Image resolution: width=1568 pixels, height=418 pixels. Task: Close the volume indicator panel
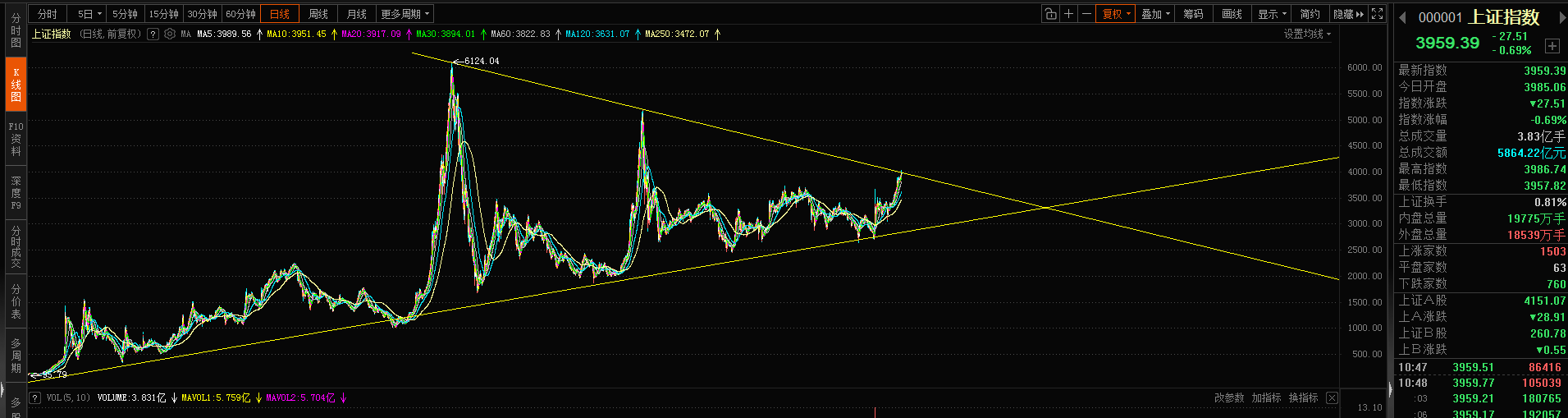(x=1332, y=397)
